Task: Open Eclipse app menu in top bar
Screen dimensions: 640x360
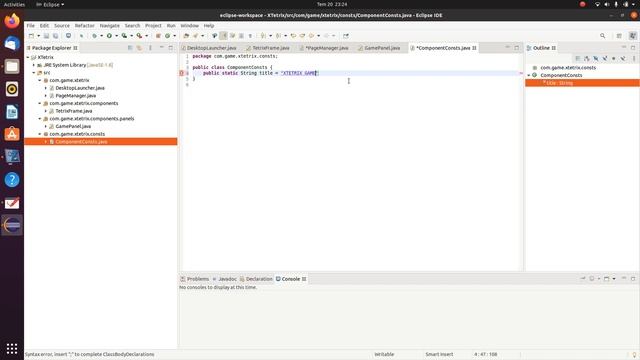Action: click(x=50, y=4)
